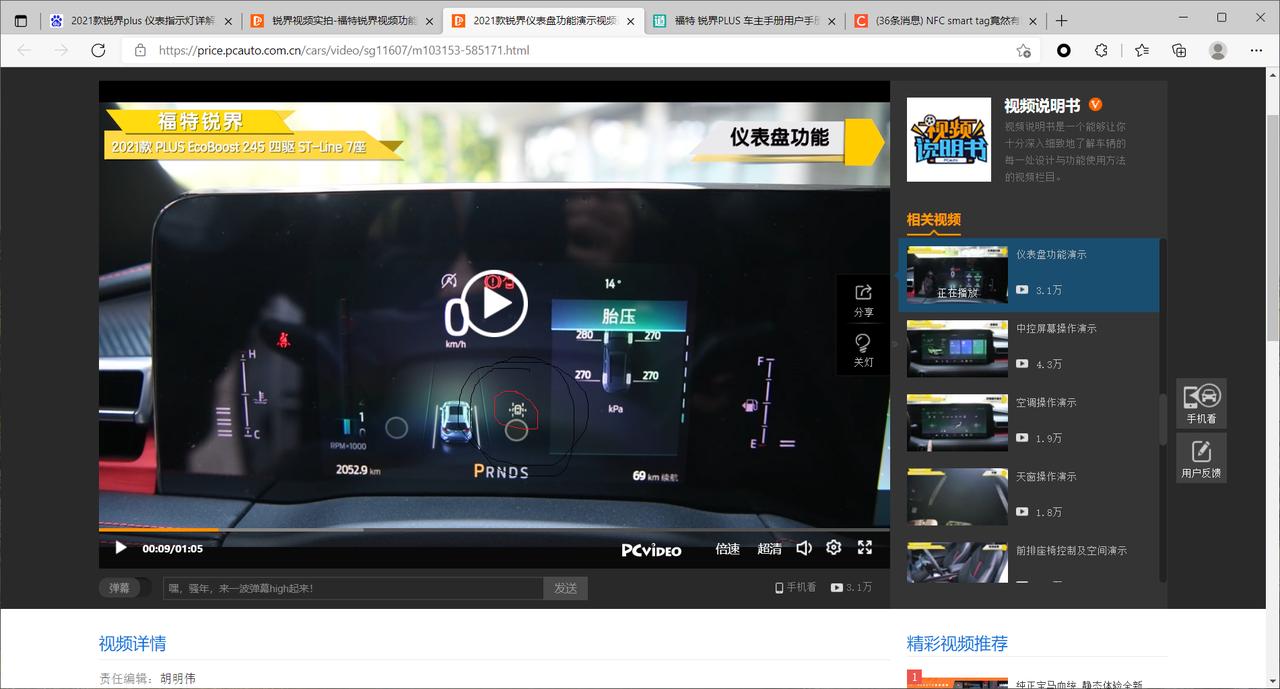View site info lock icon
This screenshot has height=689, width=1280.
coord(140,50)
